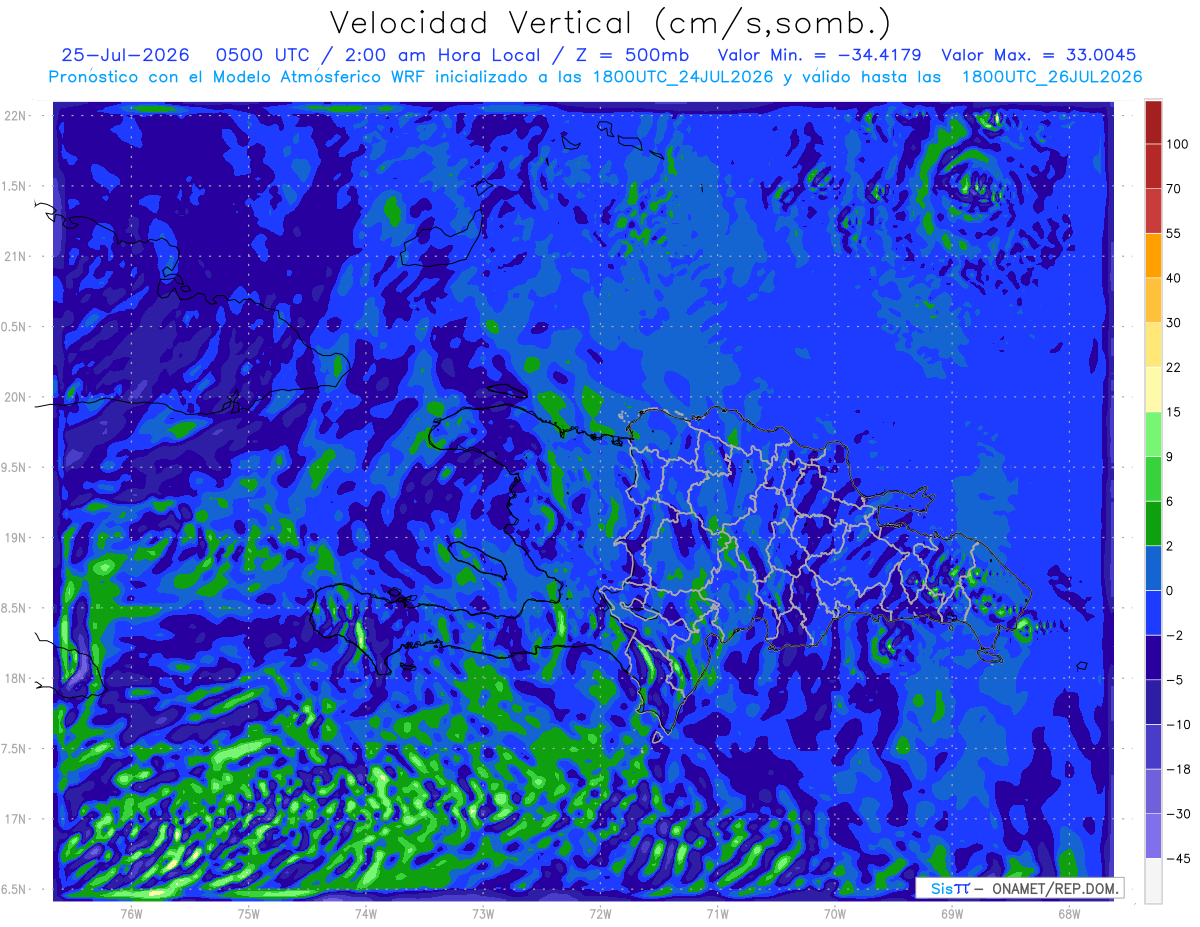Click the "Valor Max. = 33.0045" value
This screenshot has height=927, width=1200.
pyautogui.click(x=1039, y=55)
